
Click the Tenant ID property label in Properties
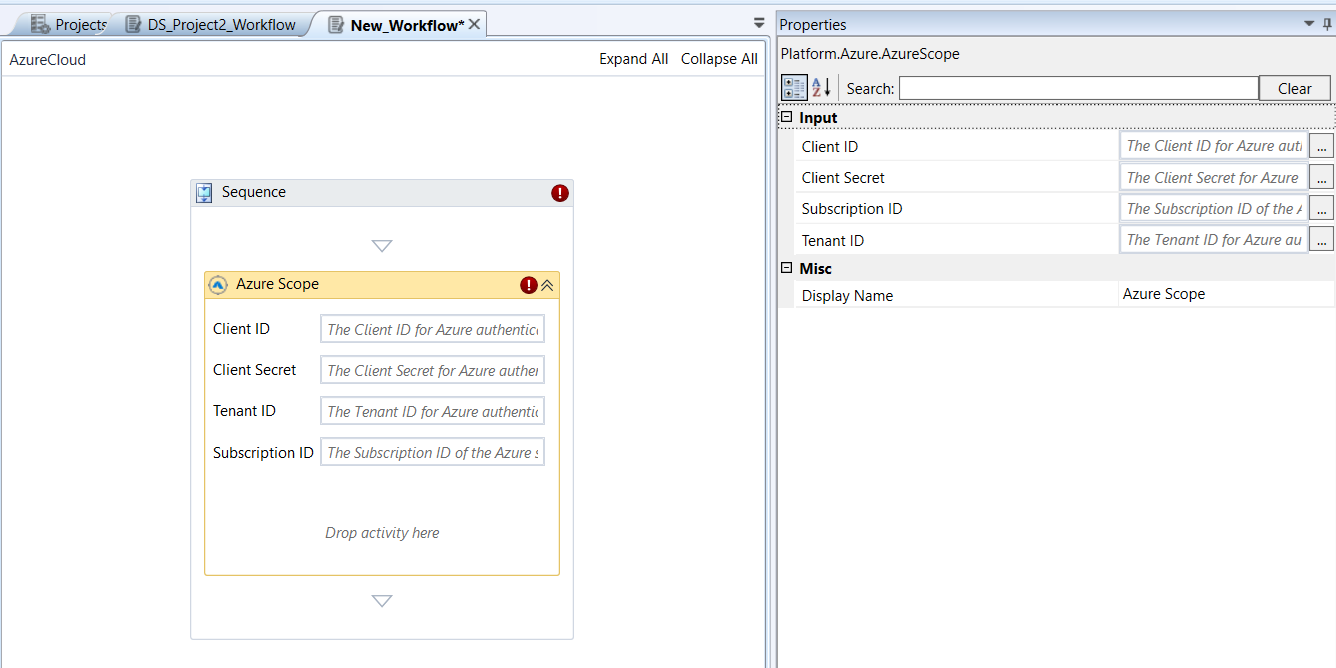coord(833,240)
